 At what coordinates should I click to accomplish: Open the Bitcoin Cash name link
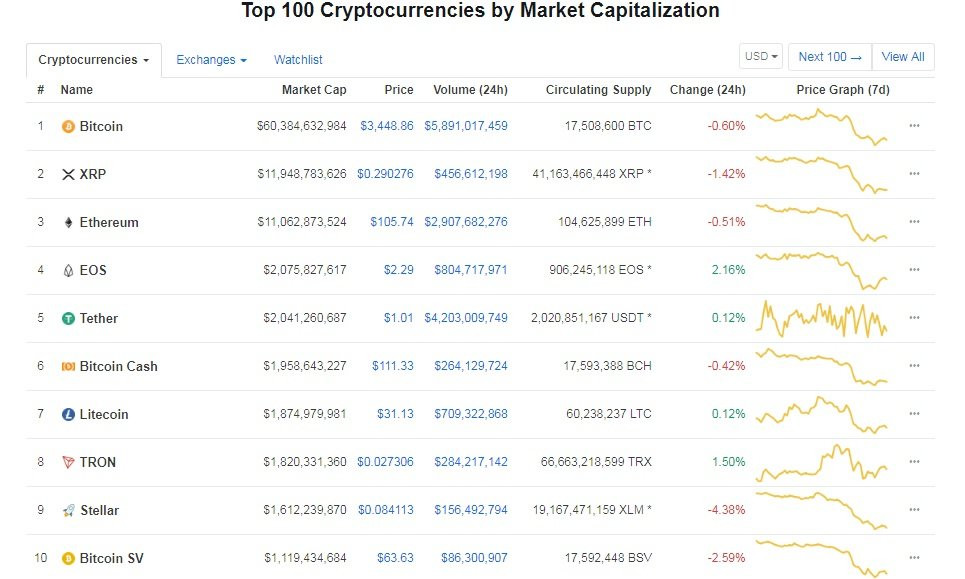118,366
